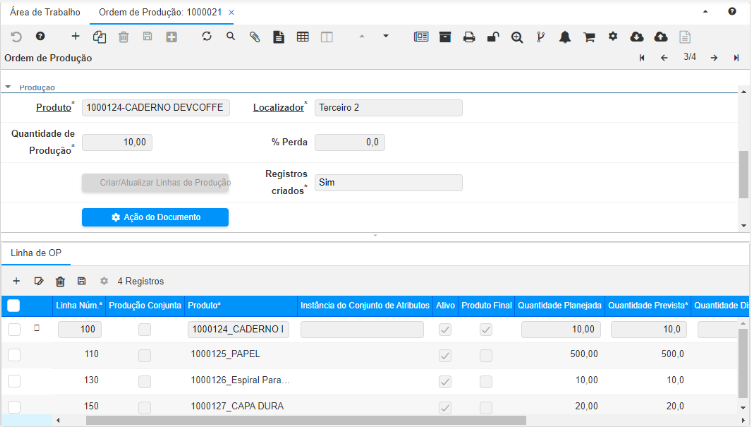The image size is (751, 429).
Task: Toggle the select-all checkbox in grid header
Action: (x=14, y=305)
